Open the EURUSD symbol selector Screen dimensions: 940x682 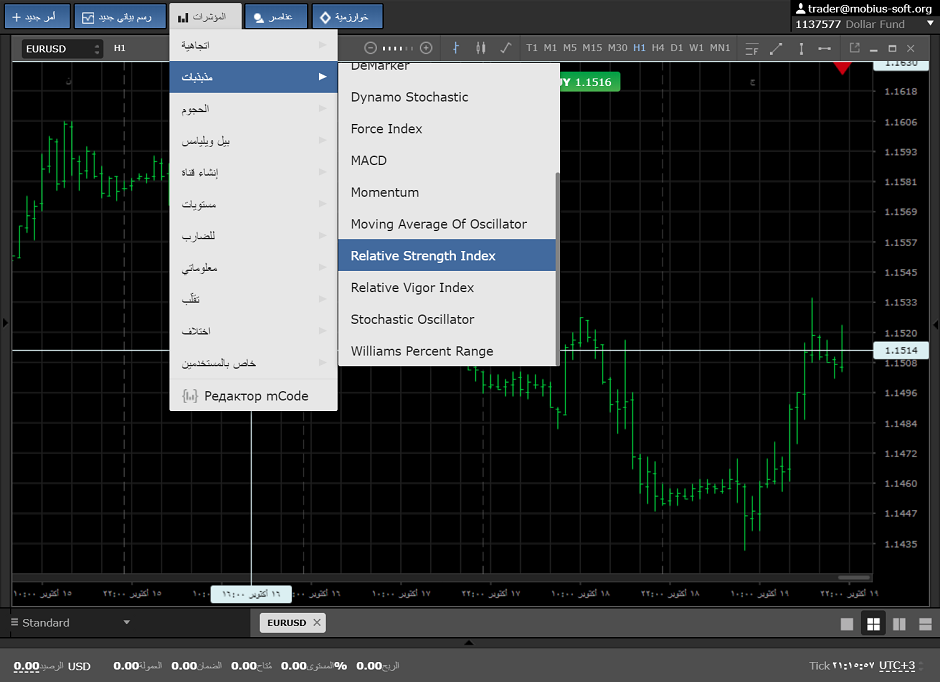coord(62,49)
